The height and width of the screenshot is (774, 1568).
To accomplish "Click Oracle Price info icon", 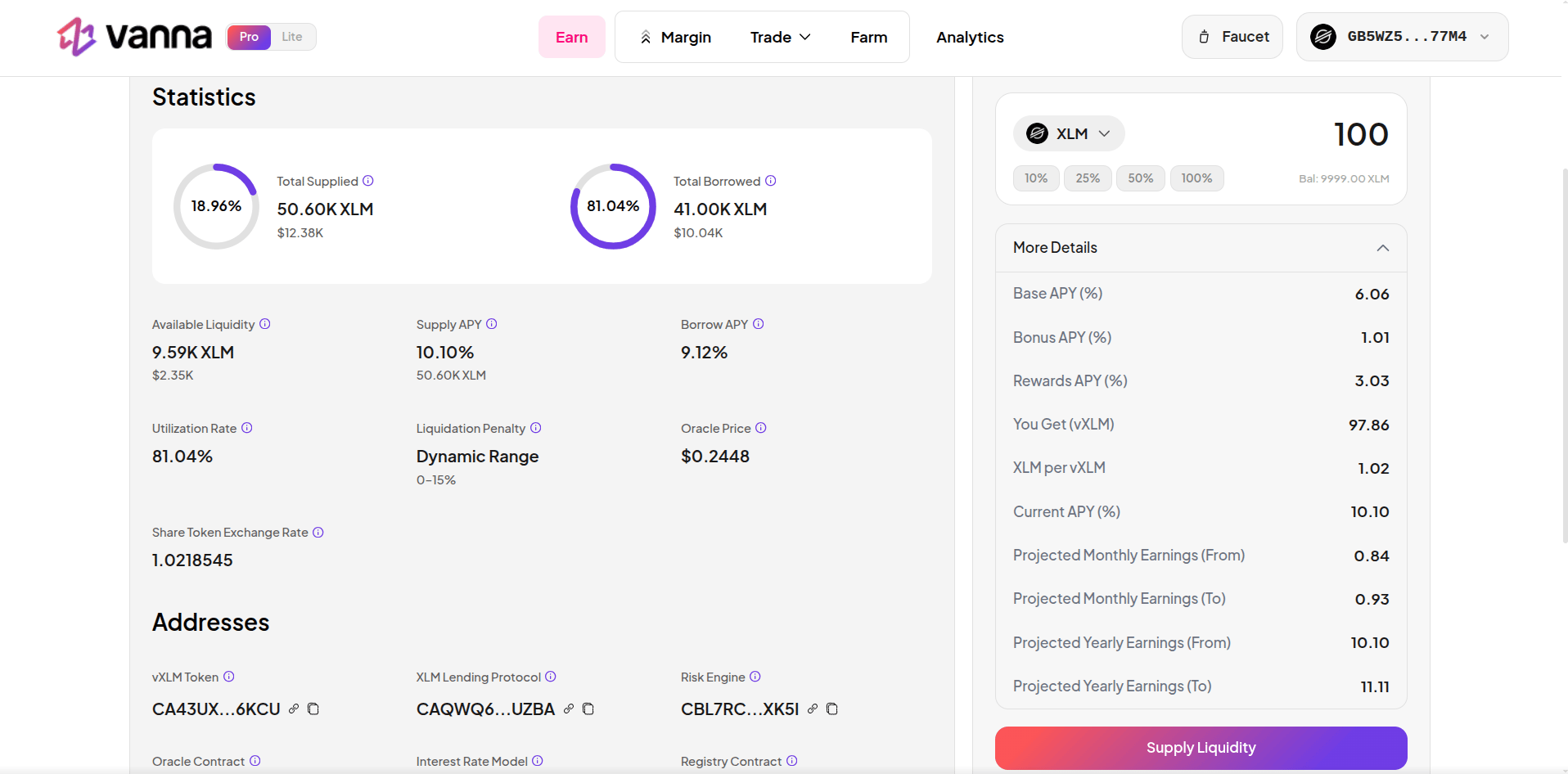I will click(x=761, y=428).
